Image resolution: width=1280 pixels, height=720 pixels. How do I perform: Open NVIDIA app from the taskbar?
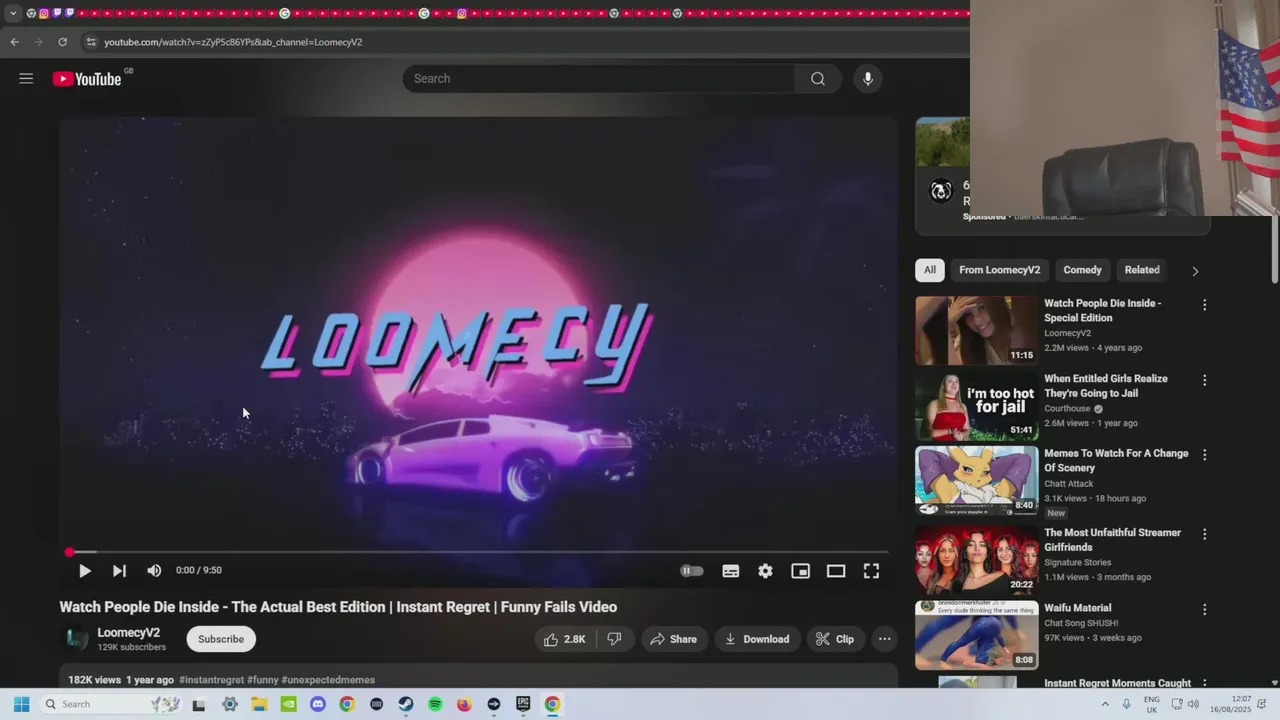(288, 704)
